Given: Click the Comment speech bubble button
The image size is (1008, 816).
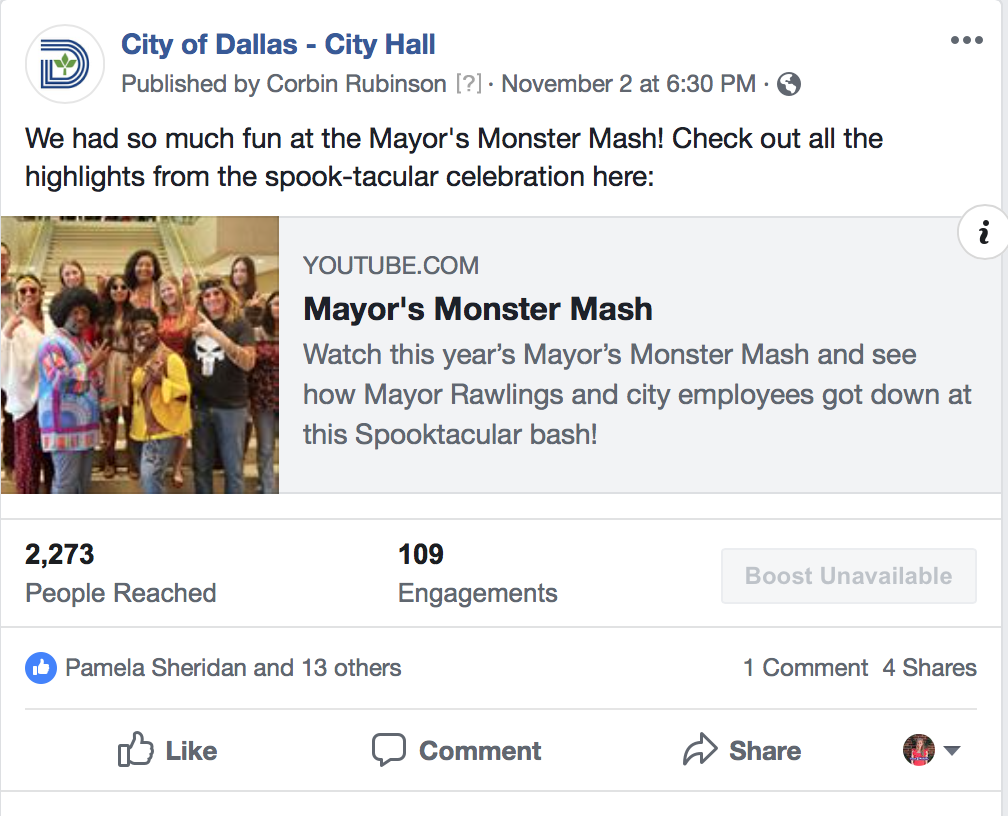Looking at the screenshot, I should [456, 750].
